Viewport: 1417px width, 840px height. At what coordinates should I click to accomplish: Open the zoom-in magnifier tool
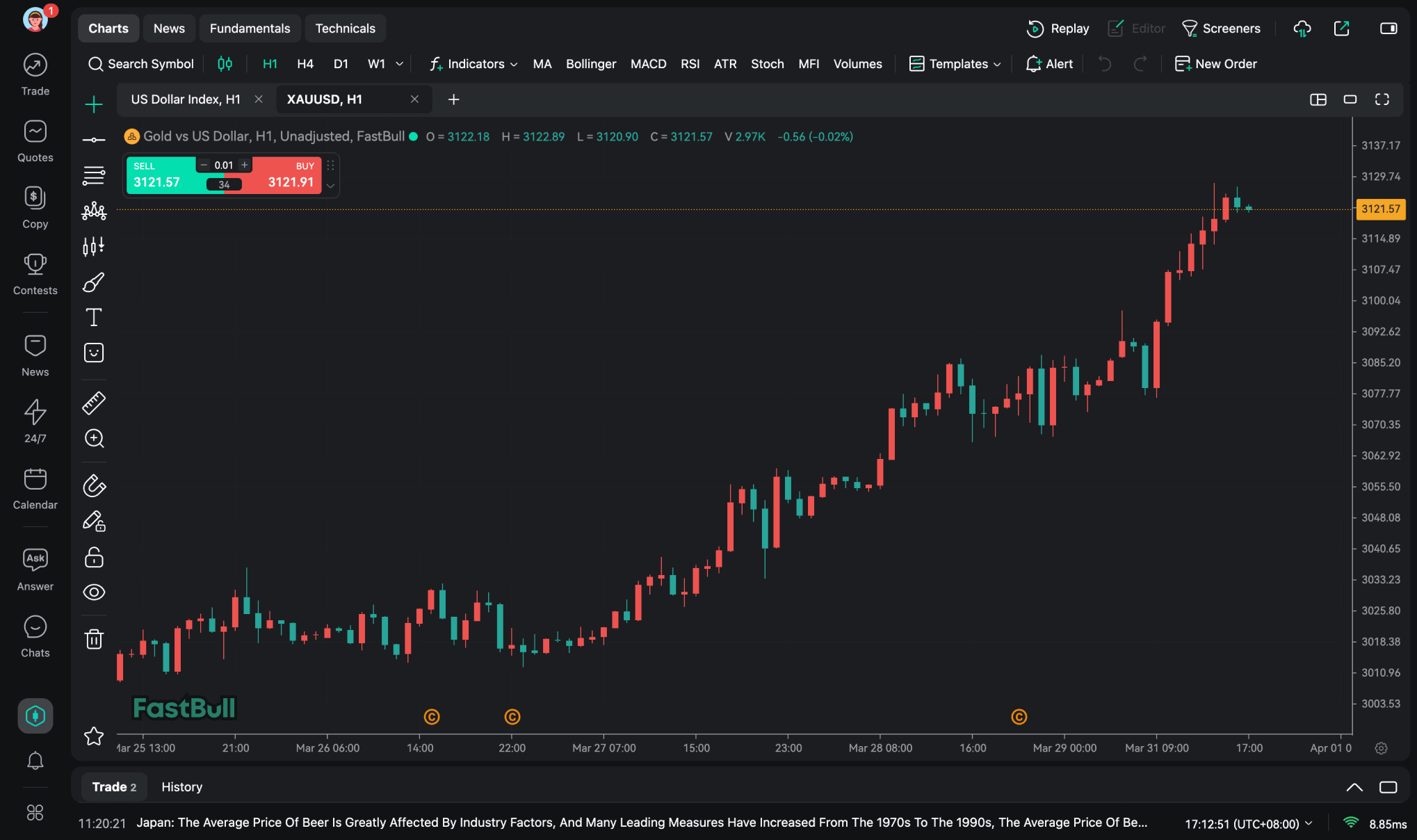(x=94, y=438)
